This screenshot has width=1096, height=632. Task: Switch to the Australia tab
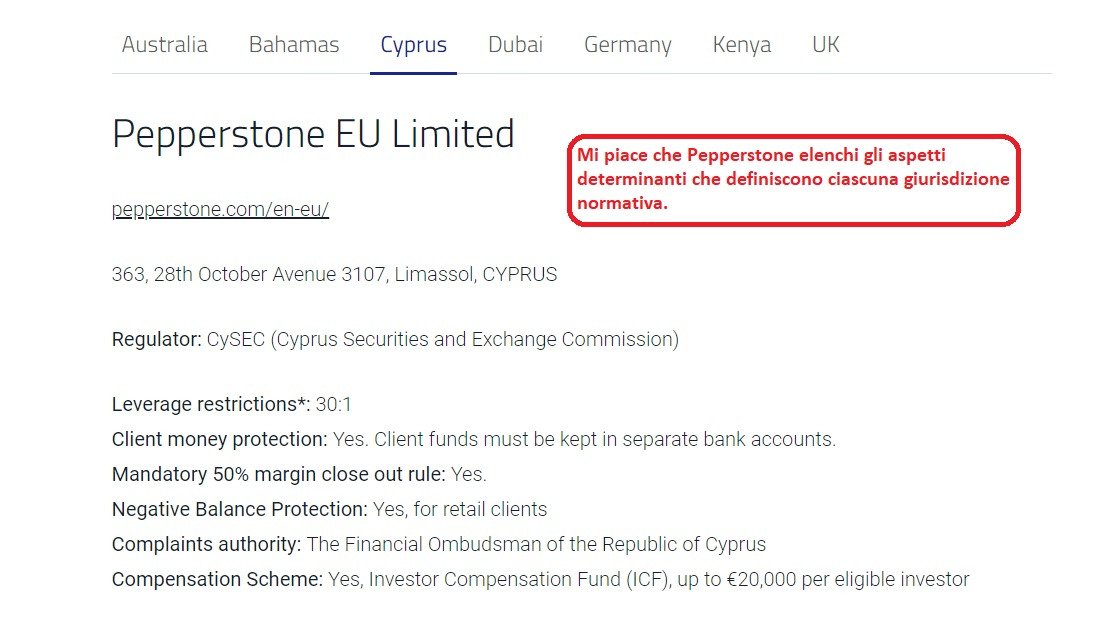(163, 44)
